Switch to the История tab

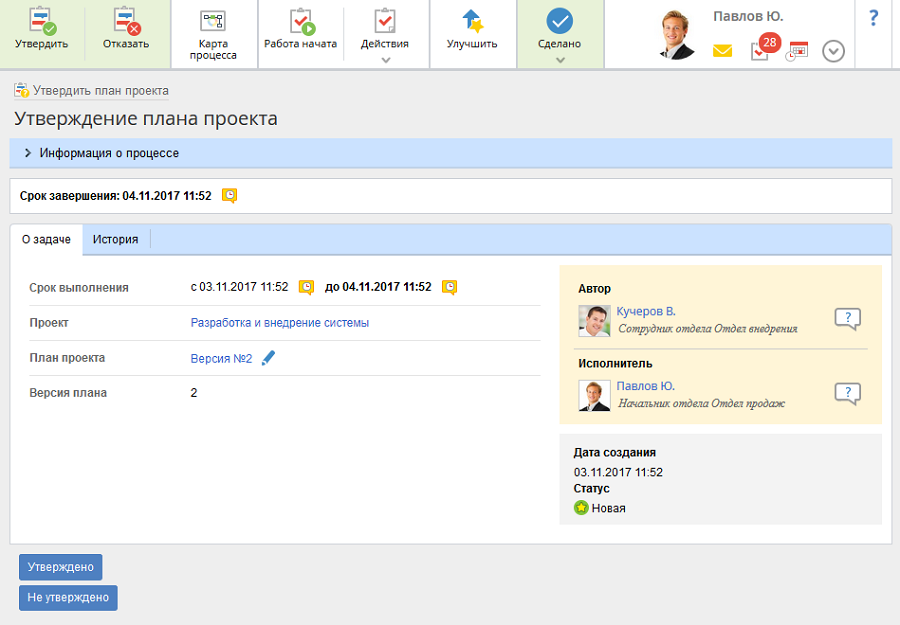(115, 240)
